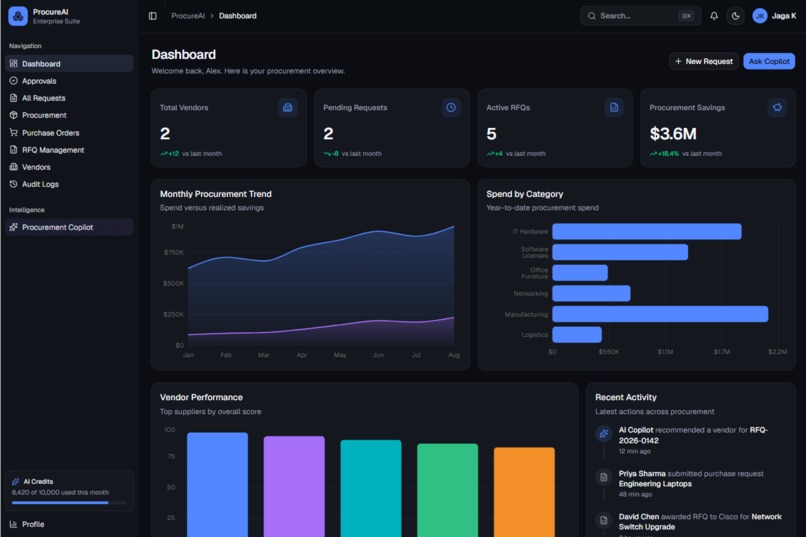Viewport: 806px width, 537px height.
Task: Open Audit Logs
Action: (69, 184)
